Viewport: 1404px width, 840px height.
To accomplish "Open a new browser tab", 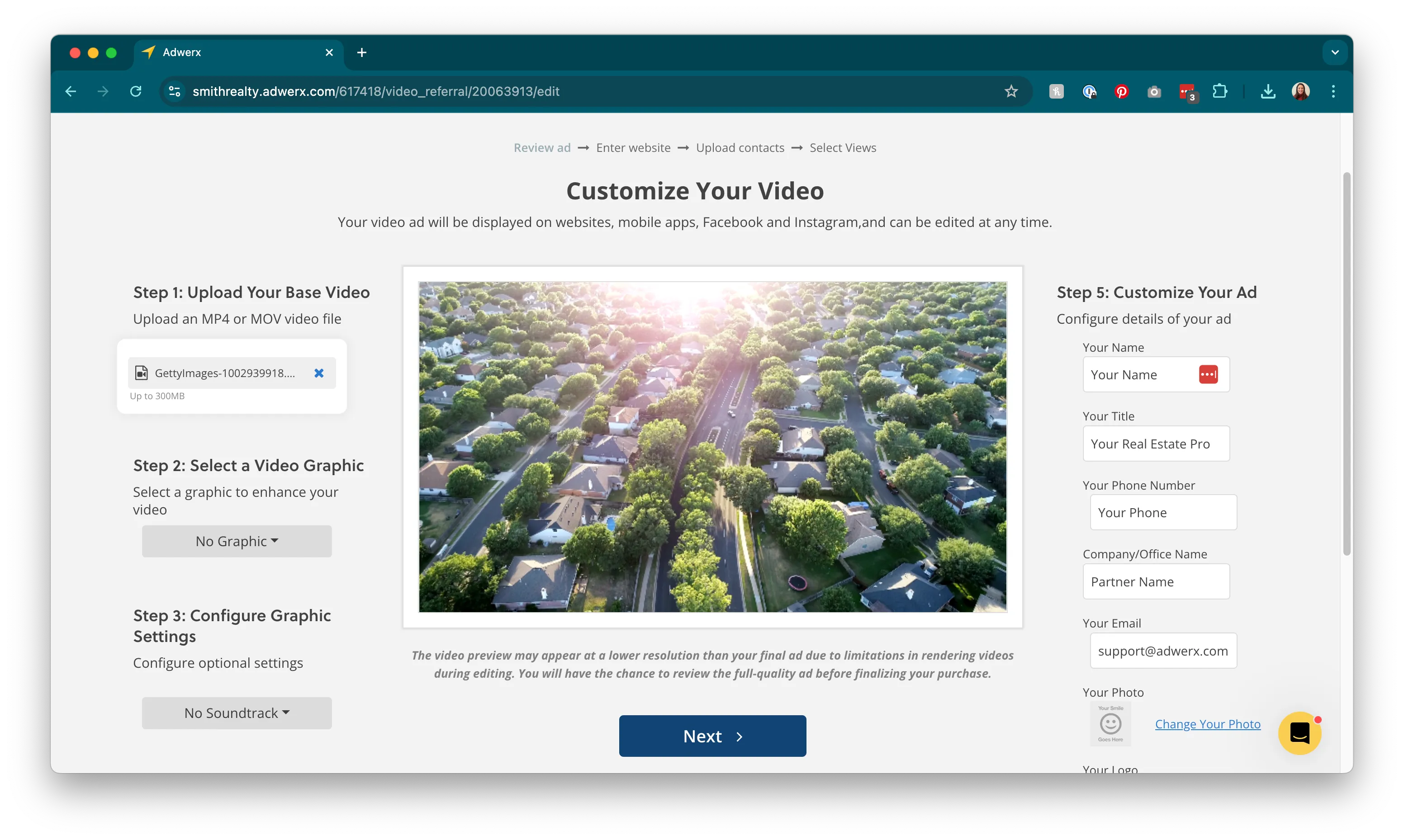I will click(362, 52).
